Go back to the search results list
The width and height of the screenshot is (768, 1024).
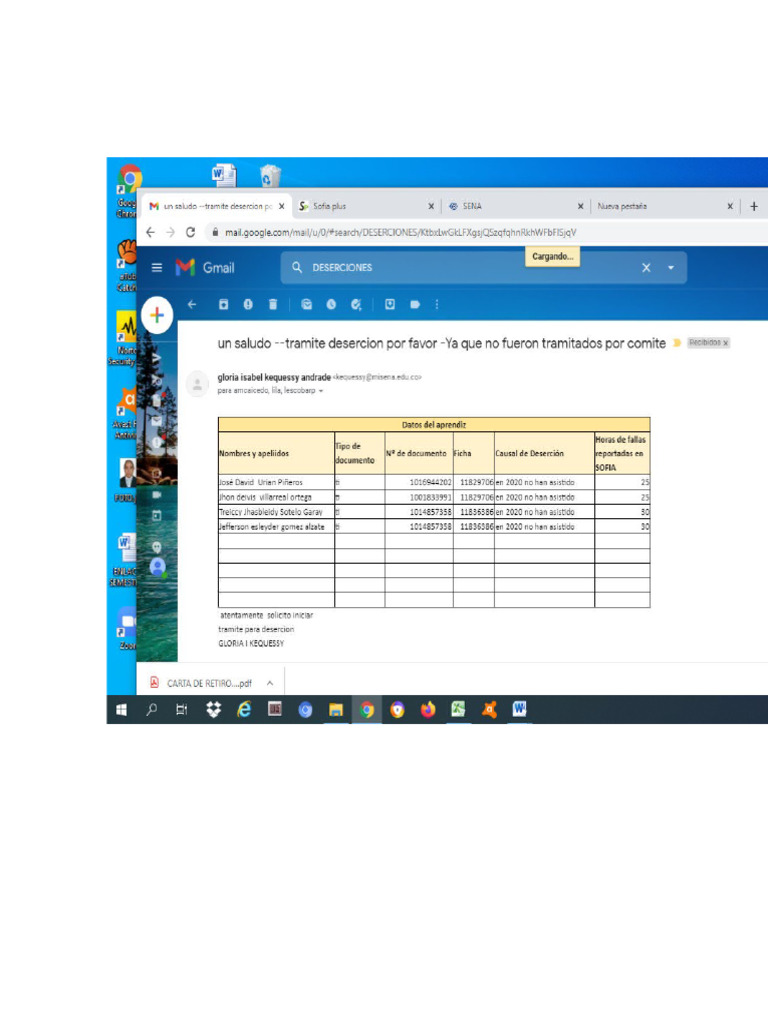192,304
